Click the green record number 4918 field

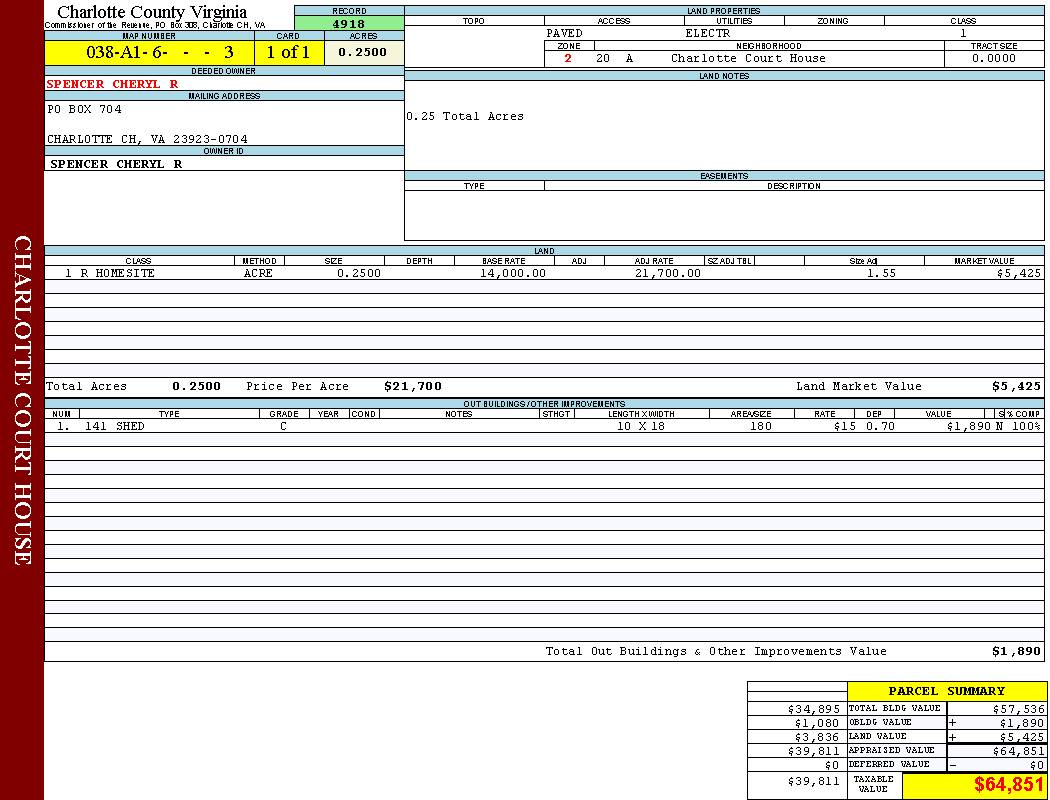[x=348, y=24]
